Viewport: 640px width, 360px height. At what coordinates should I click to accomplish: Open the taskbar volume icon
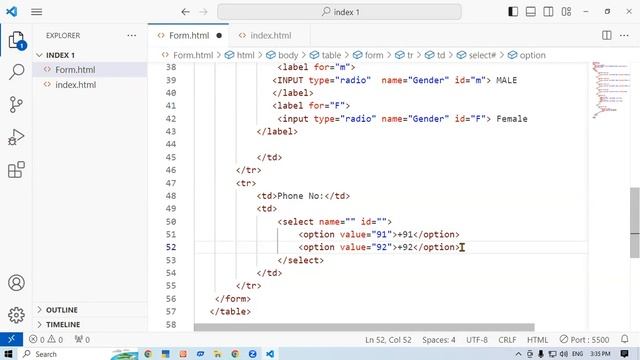(564, 354)
